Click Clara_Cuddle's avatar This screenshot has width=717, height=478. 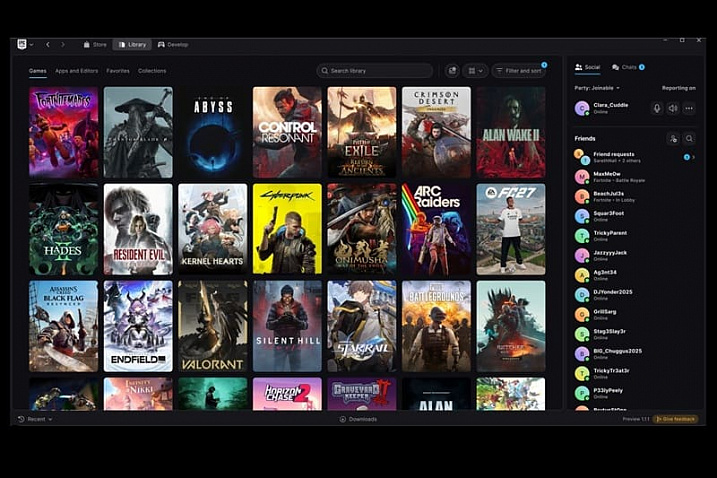[x=582, y=108]
